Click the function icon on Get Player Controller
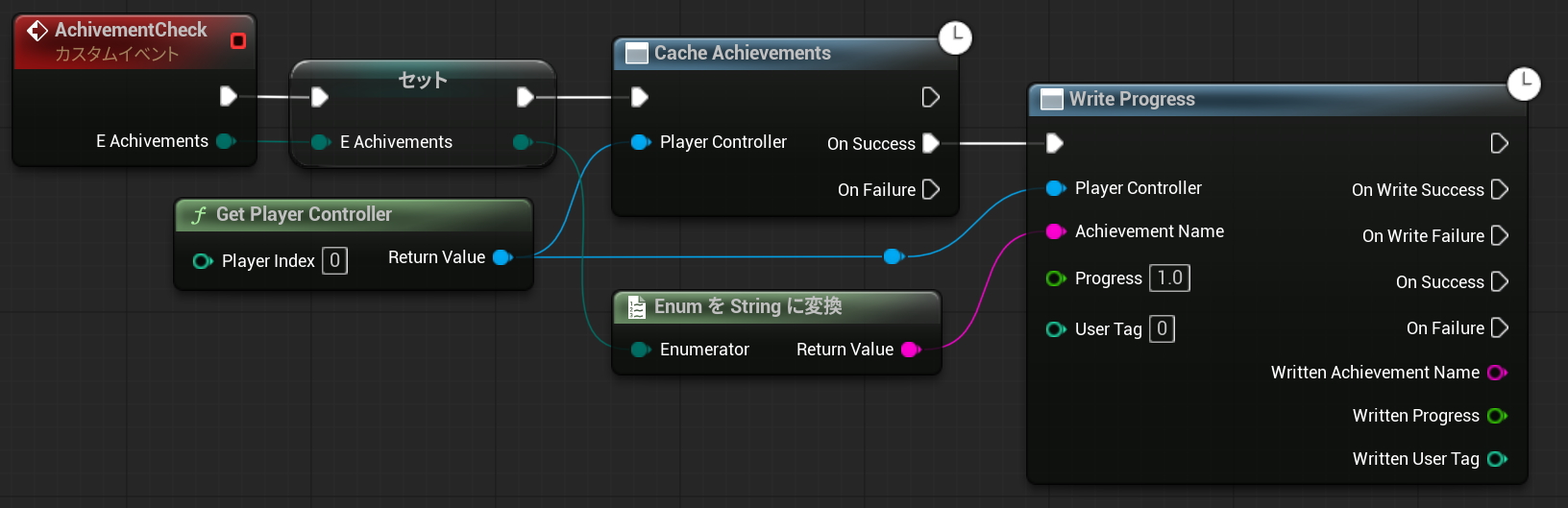 click(199, 215)
